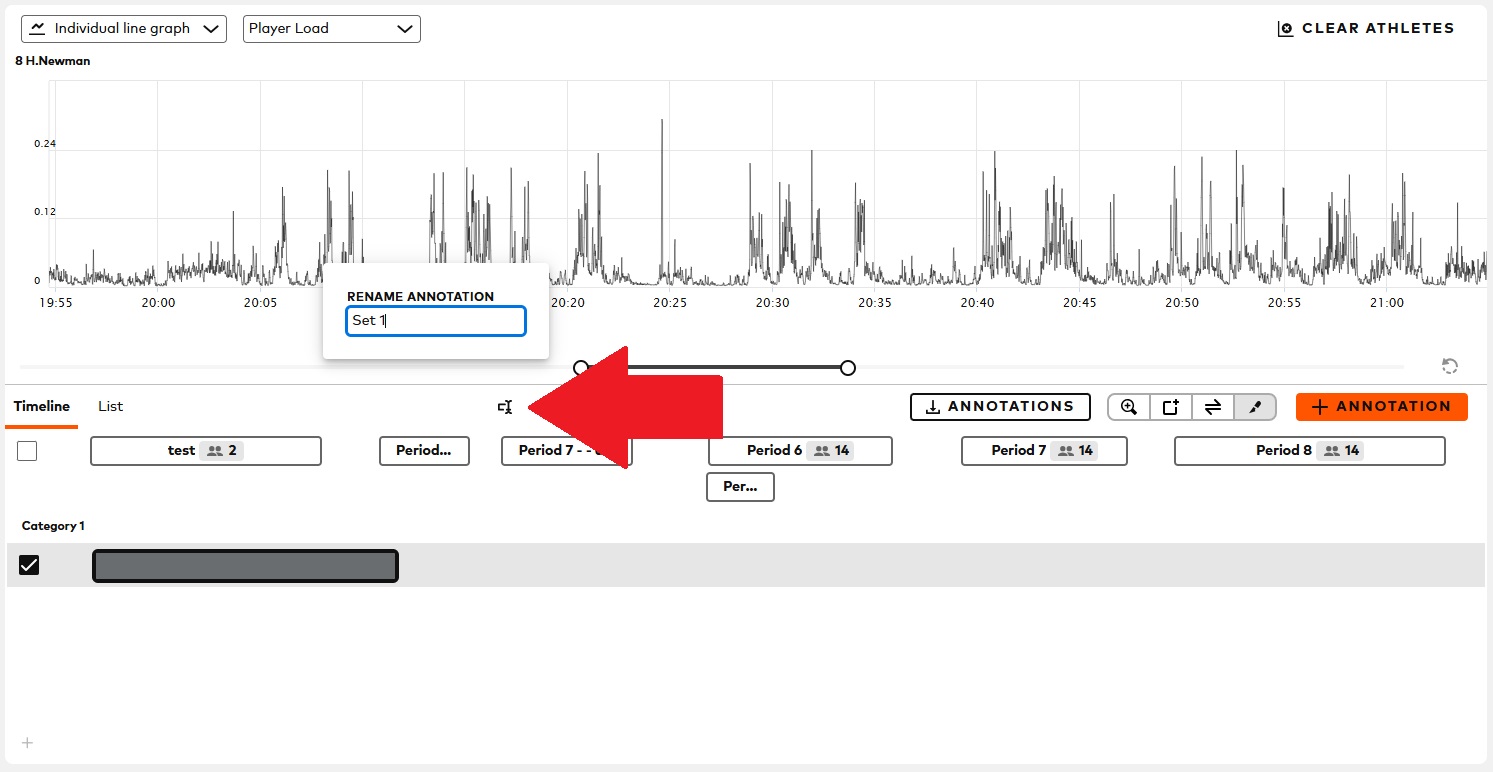
Task: Select the zoom tool above the timeline
Action: pyautogui.click(x=1128, y=407)
